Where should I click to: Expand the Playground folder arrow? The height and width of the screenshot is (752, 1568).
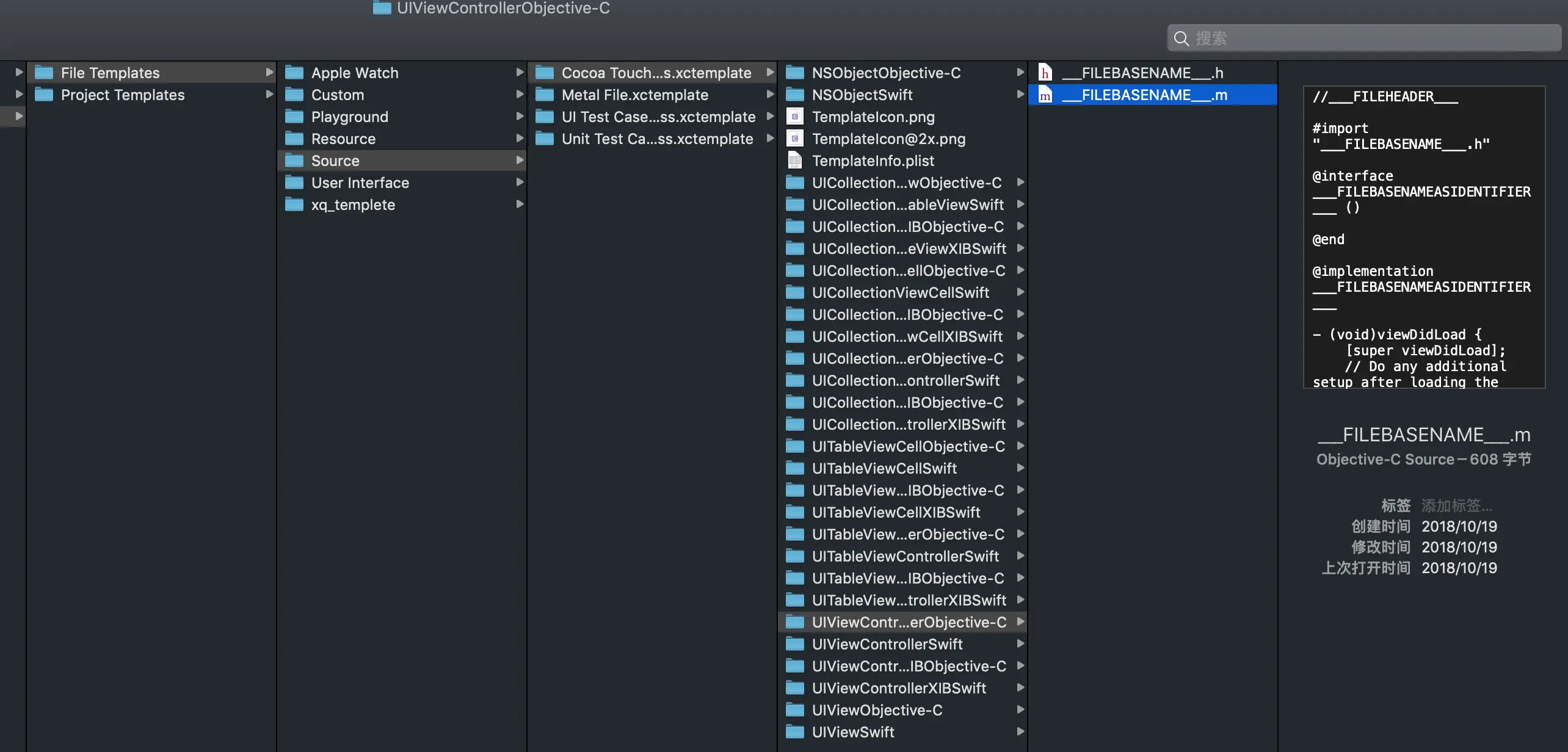[520, 117]
